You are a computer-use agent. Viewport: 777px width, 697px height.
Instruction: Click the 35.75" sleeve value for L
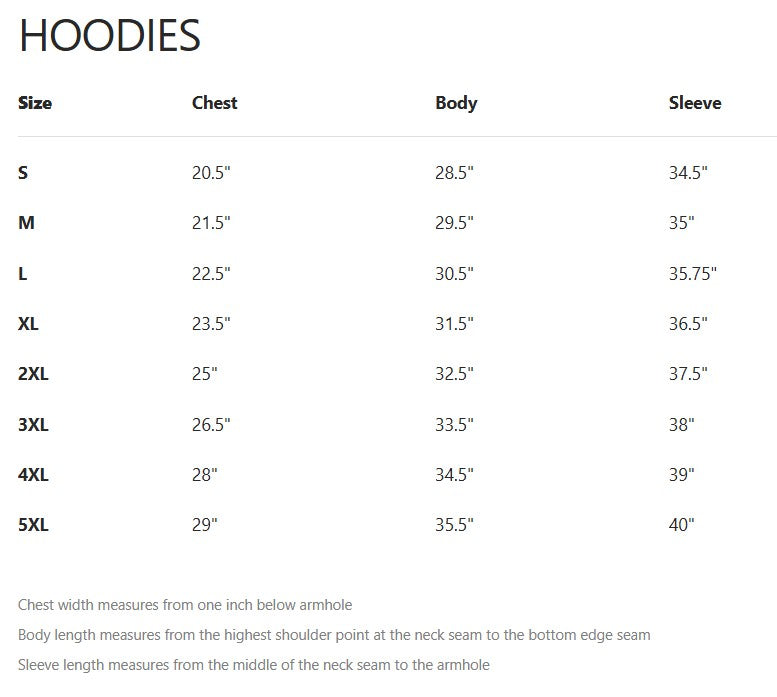(692, 274)
